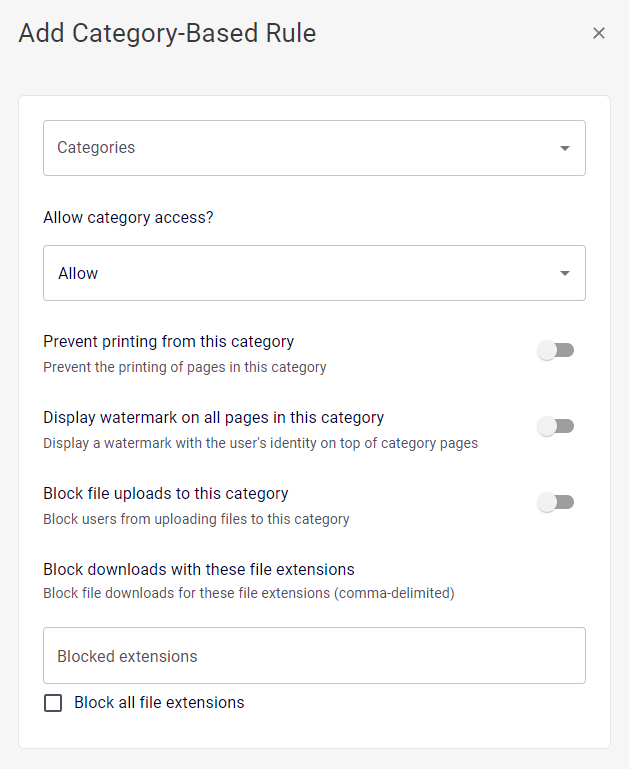Screen dimensions: 629x769
Task: Click the "Block file uploads to this category" label
Action: [165, 493]
